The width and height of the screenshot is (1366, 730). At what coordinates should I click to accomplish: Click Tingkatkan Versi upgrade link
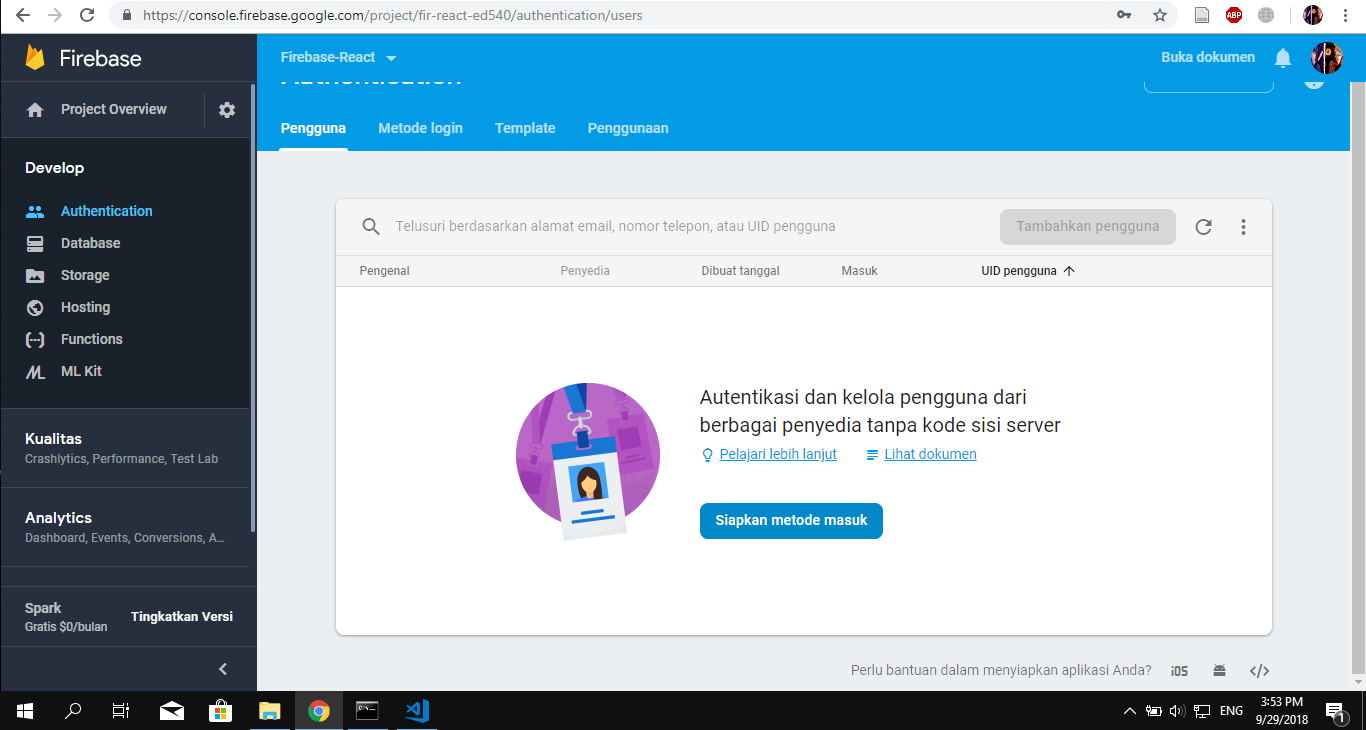tap(182, 617)
